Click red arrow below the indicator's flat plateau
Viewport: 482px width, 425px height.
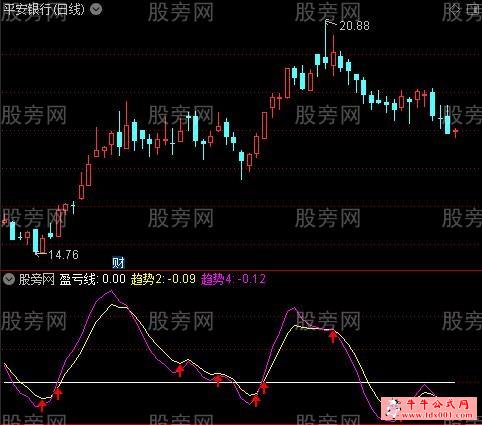pos(332,336)
